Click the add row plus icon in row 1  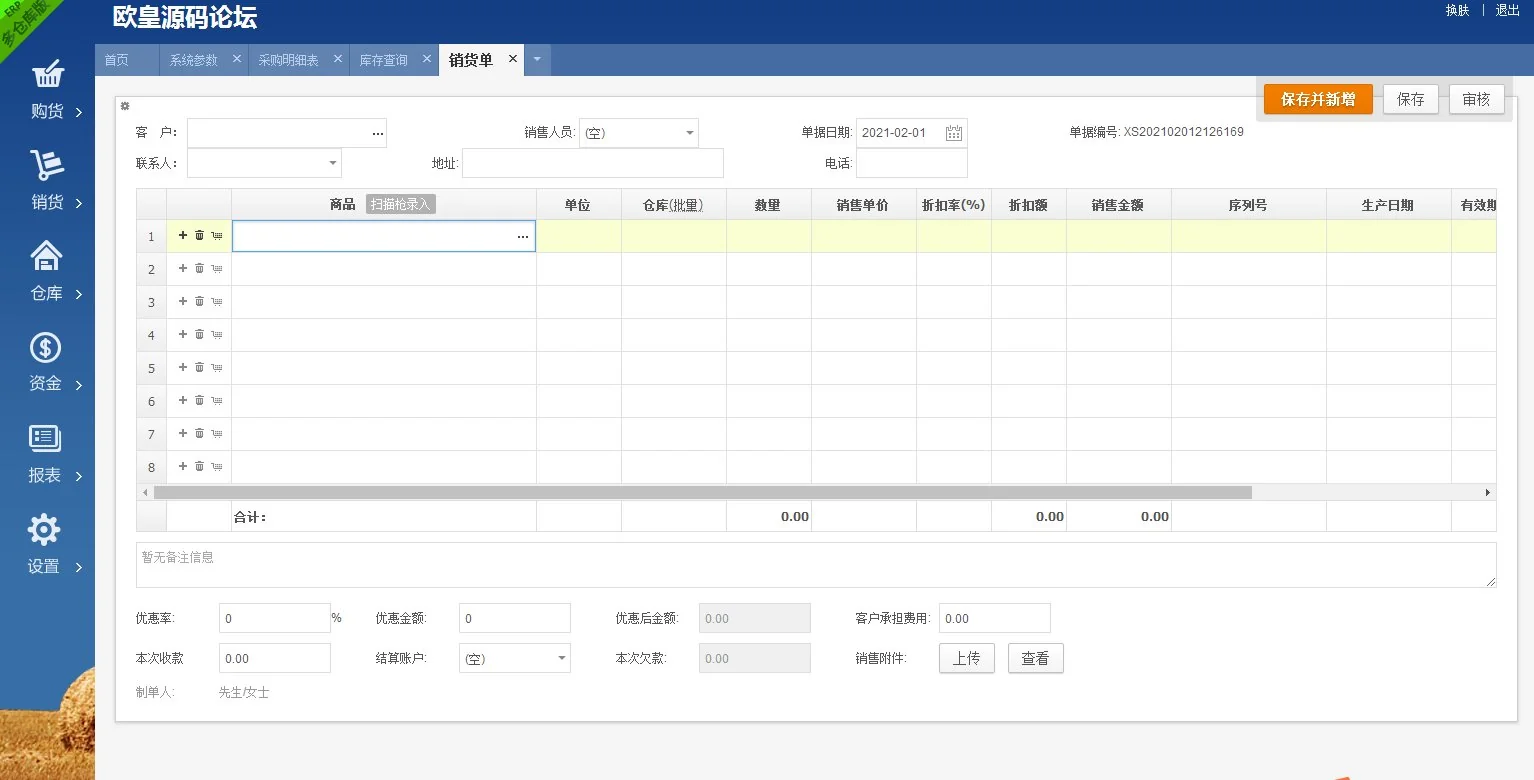coord(183,236)
